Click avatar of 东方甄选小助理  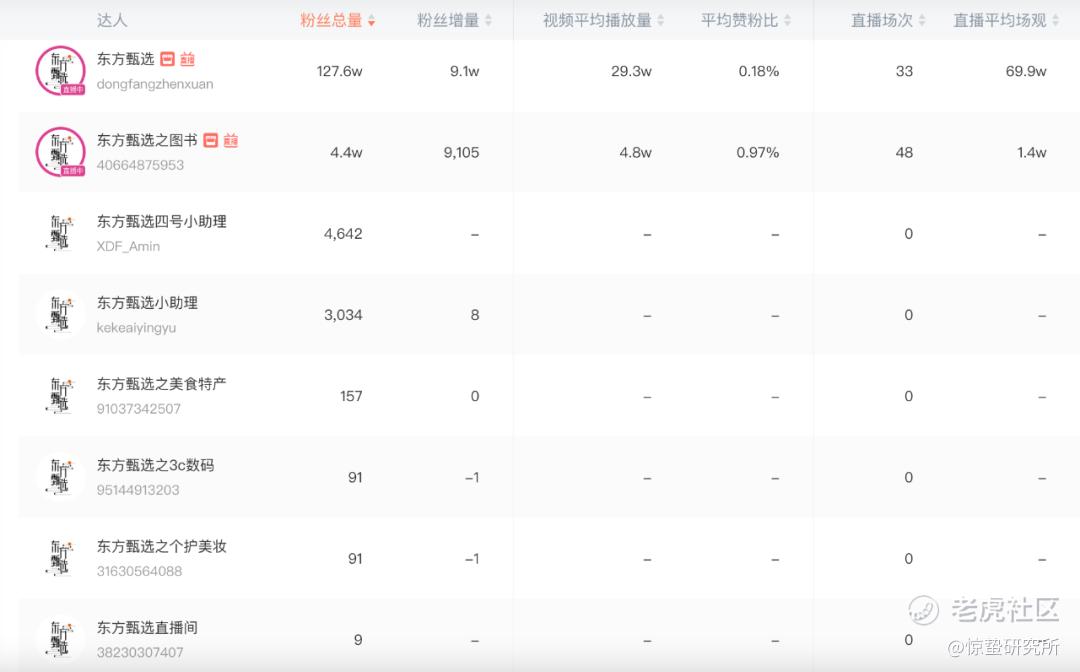[60, 314]
